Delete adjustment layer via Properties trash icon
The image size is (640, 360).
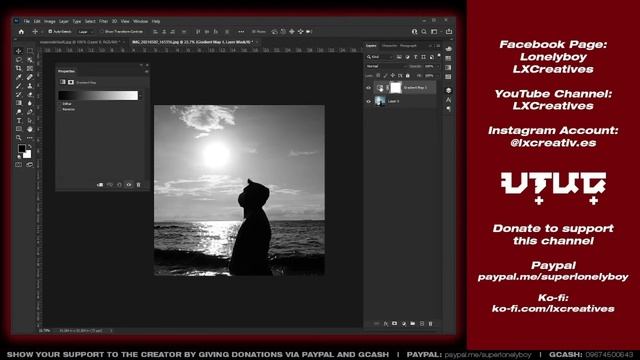(138, 185)
